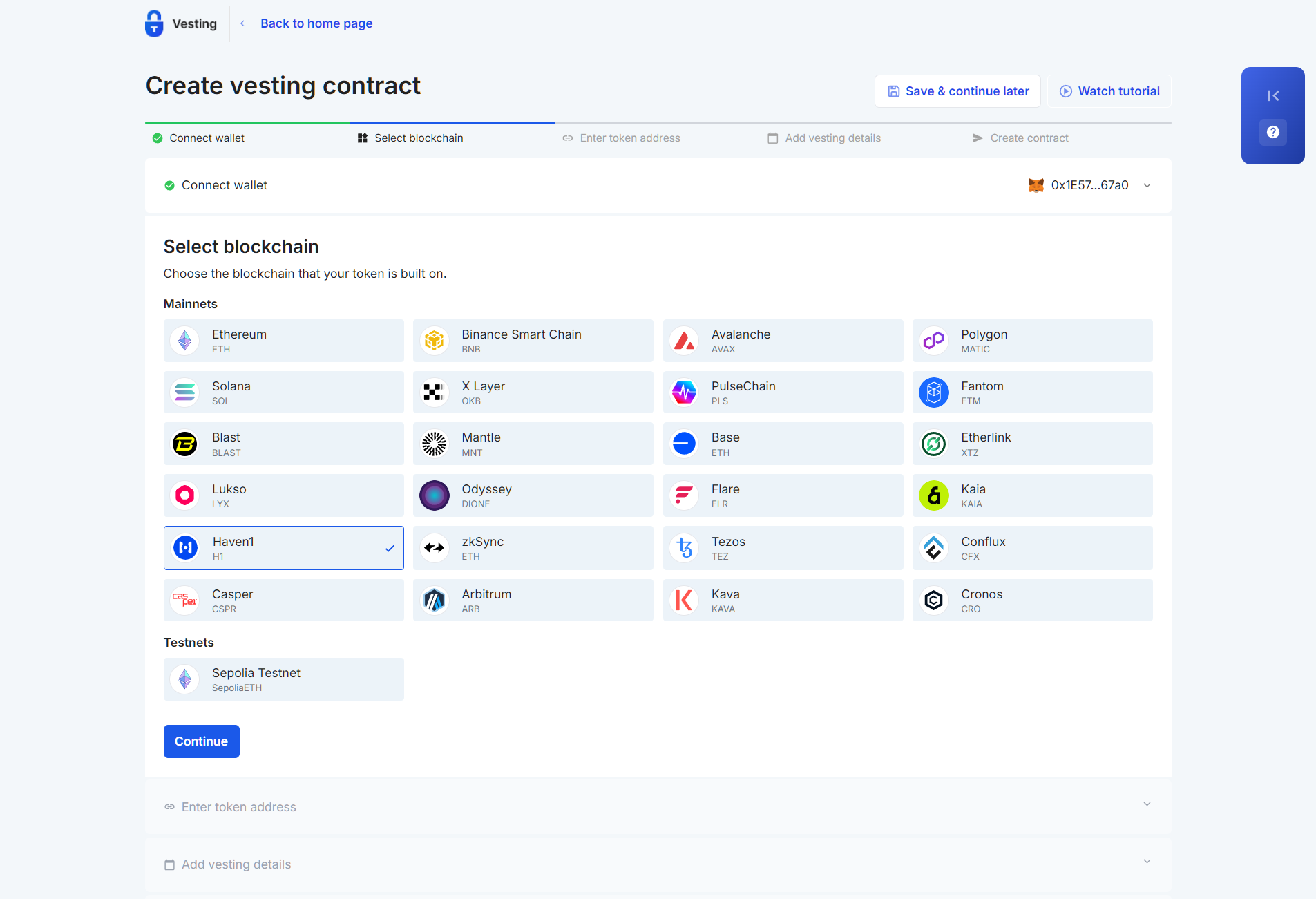Open the Select blockchain step tab
This screenshot has width=1316, height=899.
(x=418, y=138)
